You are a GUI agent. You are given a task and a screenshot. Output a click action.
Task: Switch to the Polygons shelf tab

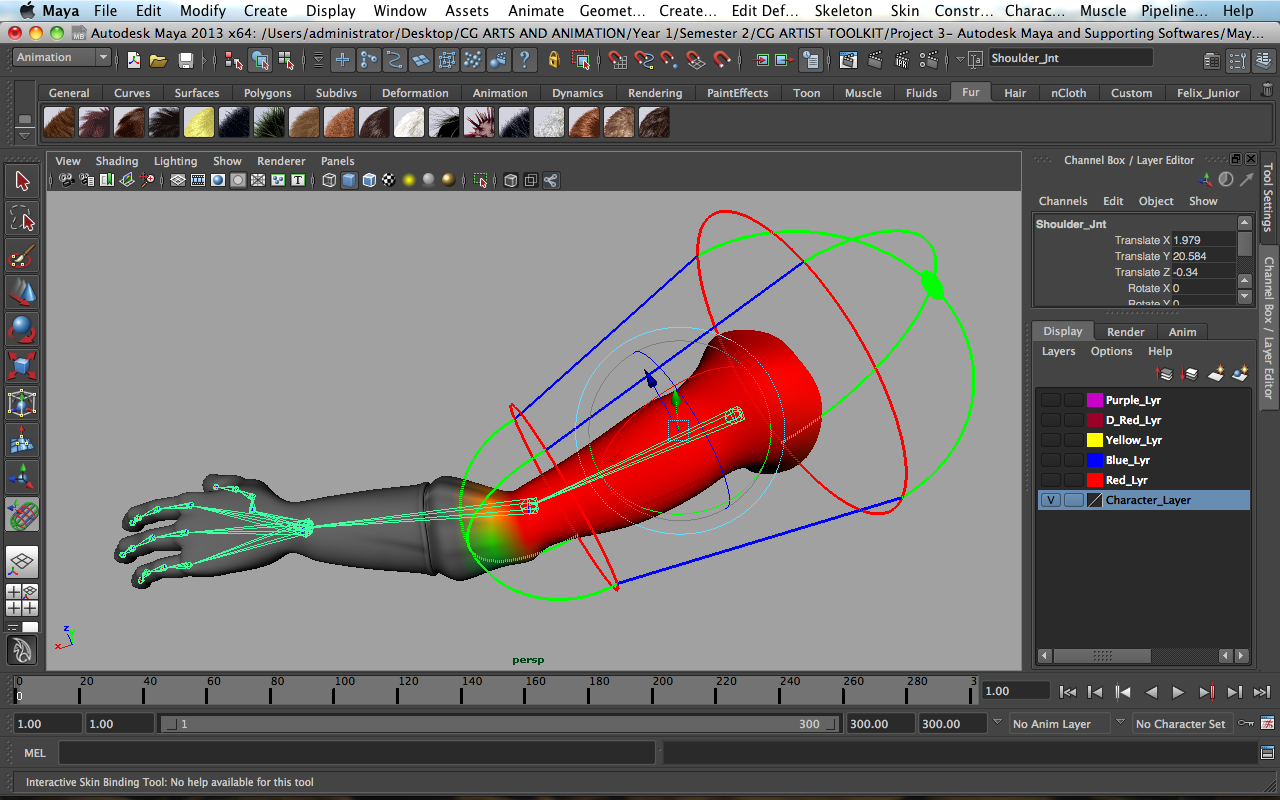pyautogui.click(x=268, y=93)
